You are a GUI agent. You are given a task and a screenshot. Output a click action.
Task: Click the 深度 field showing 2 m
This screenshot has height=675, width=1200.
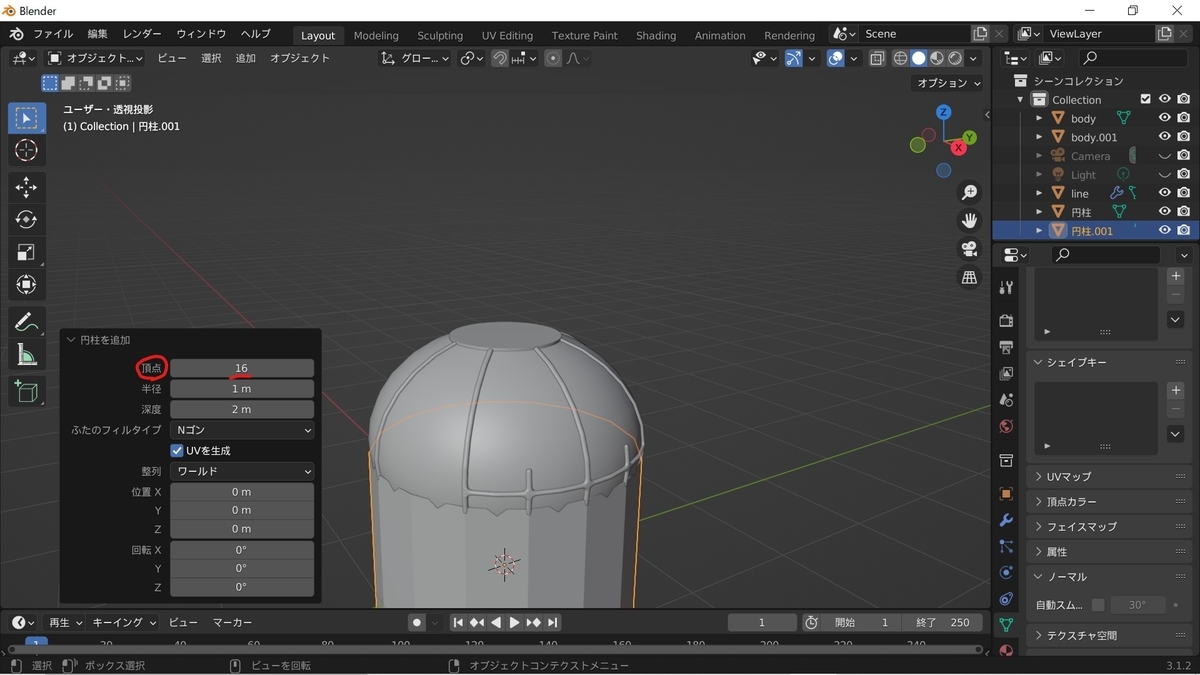click(242, 409)
